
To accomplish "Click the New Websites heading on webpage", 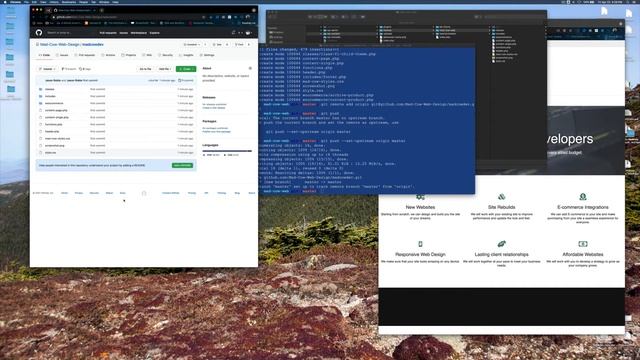I will point(420,207).
